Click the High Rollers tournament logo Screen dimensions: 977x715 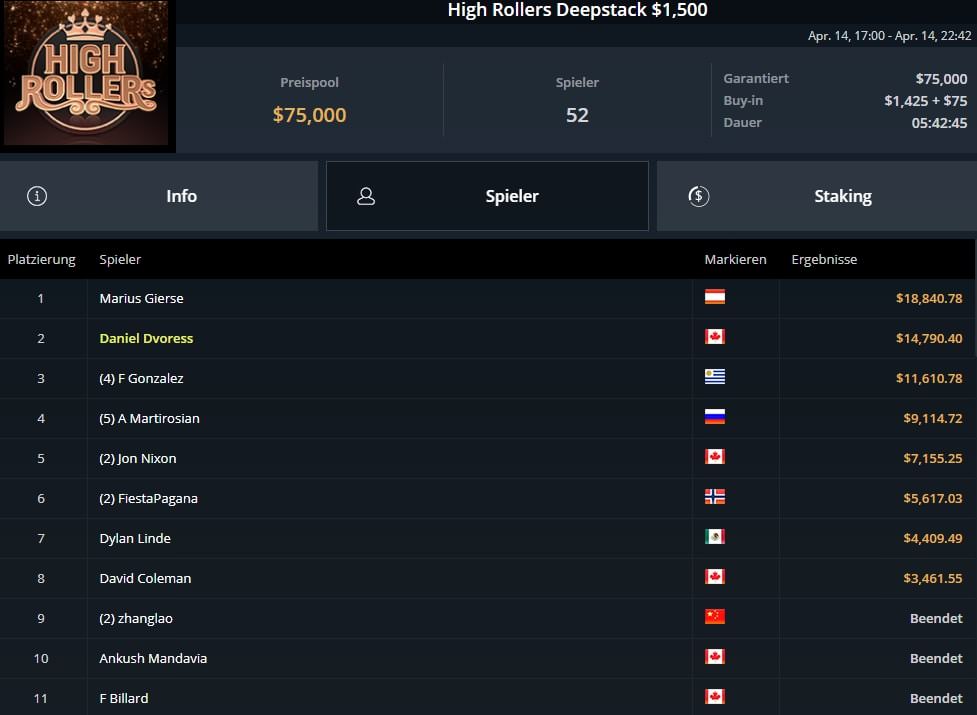coord(88,76)
